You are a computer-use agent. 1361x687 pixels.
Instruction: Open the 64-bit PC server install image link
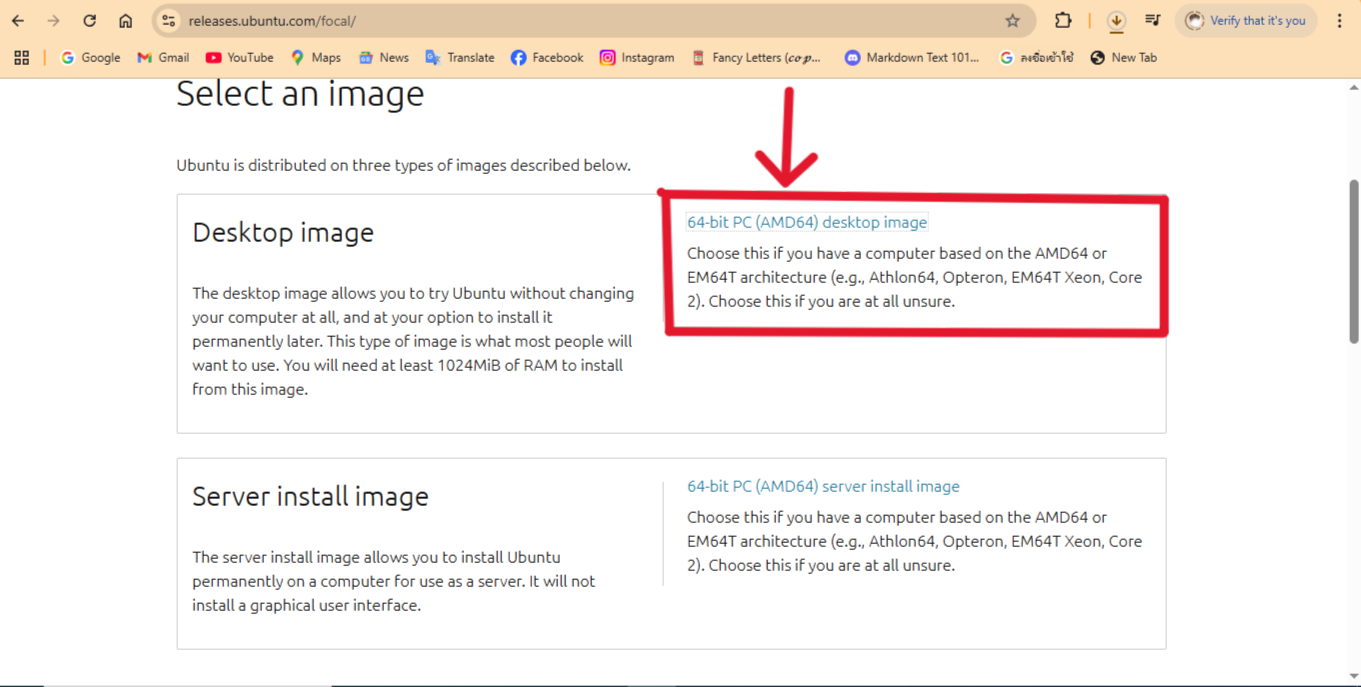coord(822,486)
